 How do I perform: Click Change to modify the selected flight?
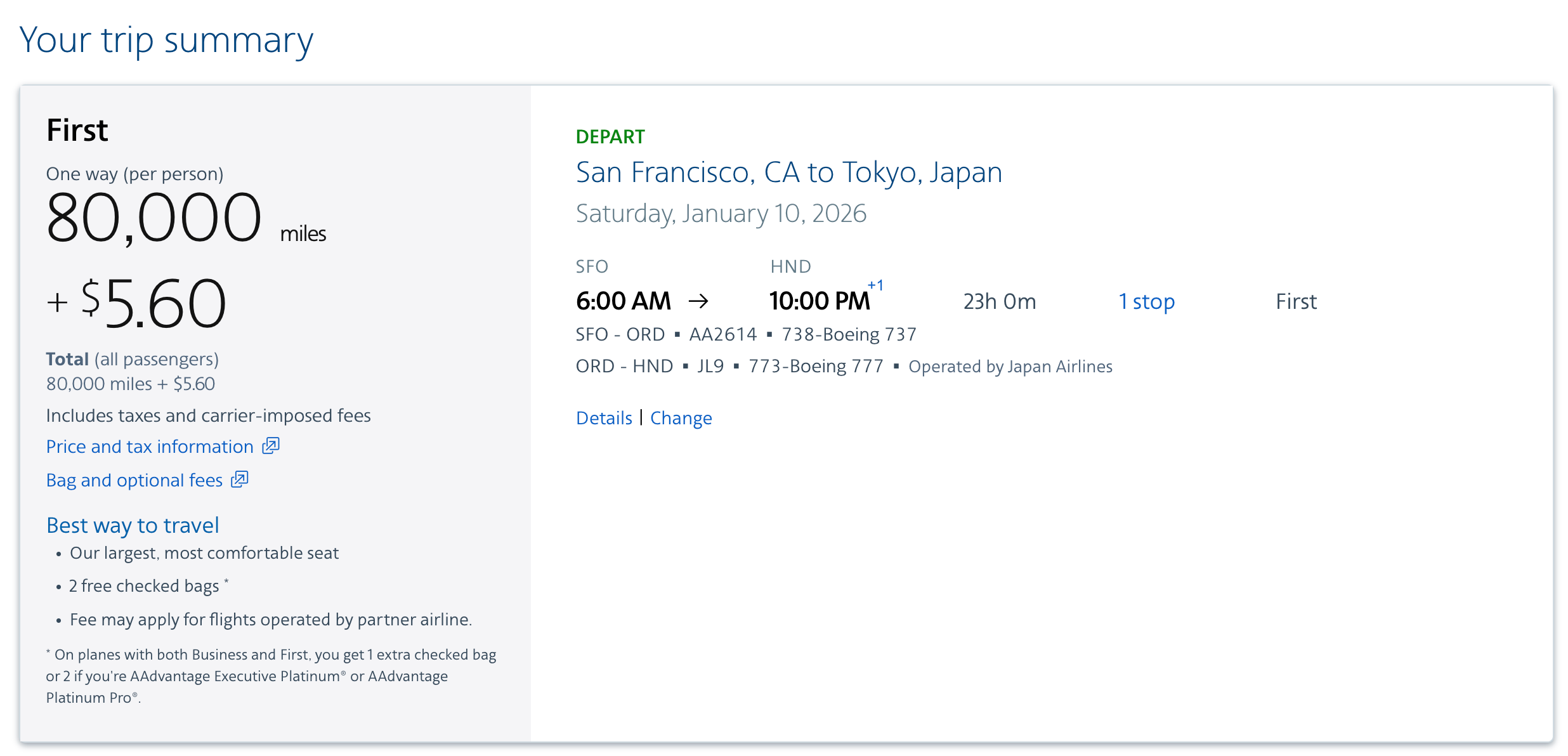coord(681,417)
